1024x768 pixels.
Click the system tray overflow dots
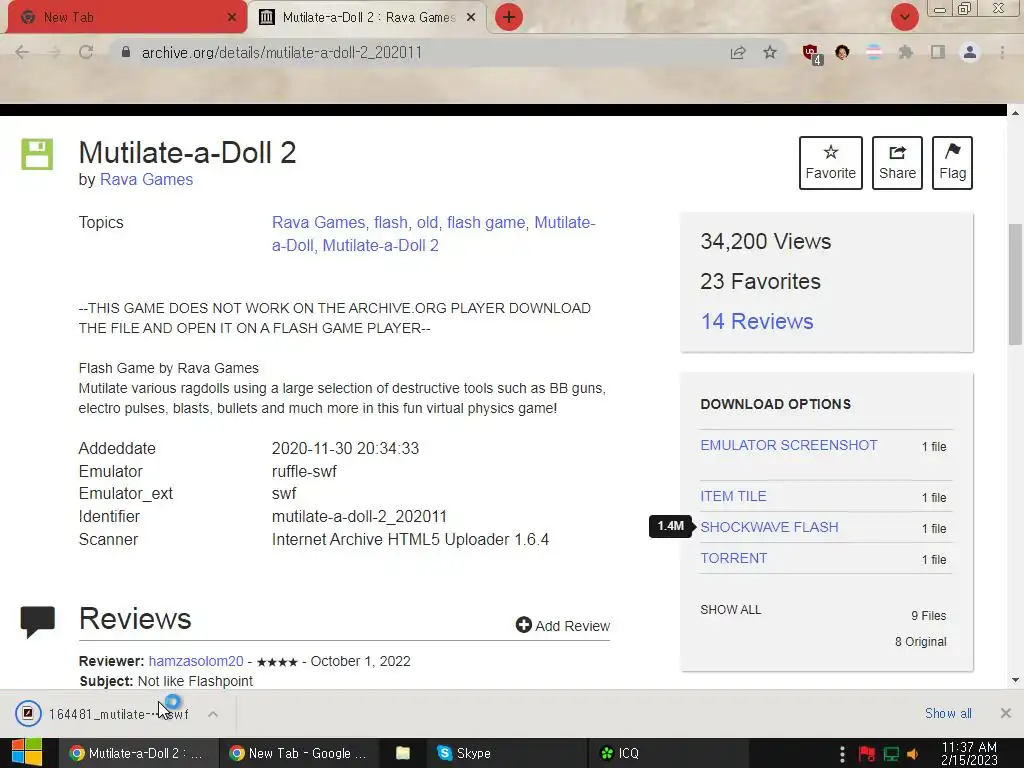pyautogui.click(x=842, y=753)
